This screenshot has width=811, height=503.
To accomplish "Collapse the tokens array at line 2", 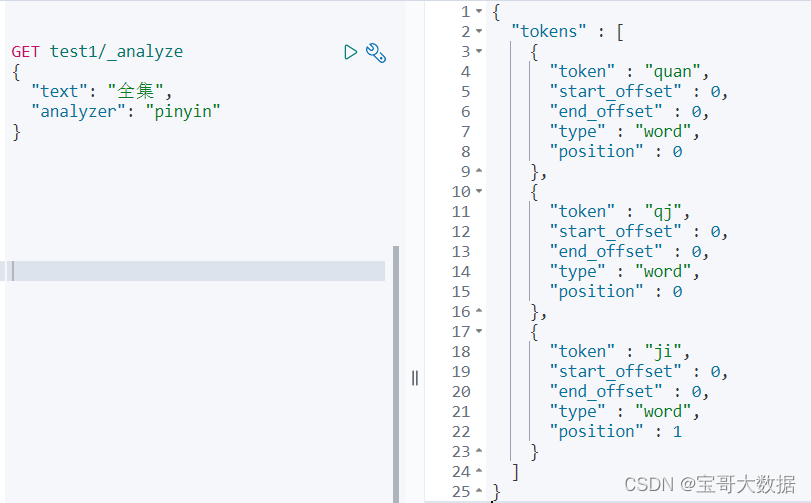I will (x=479, y=32).
